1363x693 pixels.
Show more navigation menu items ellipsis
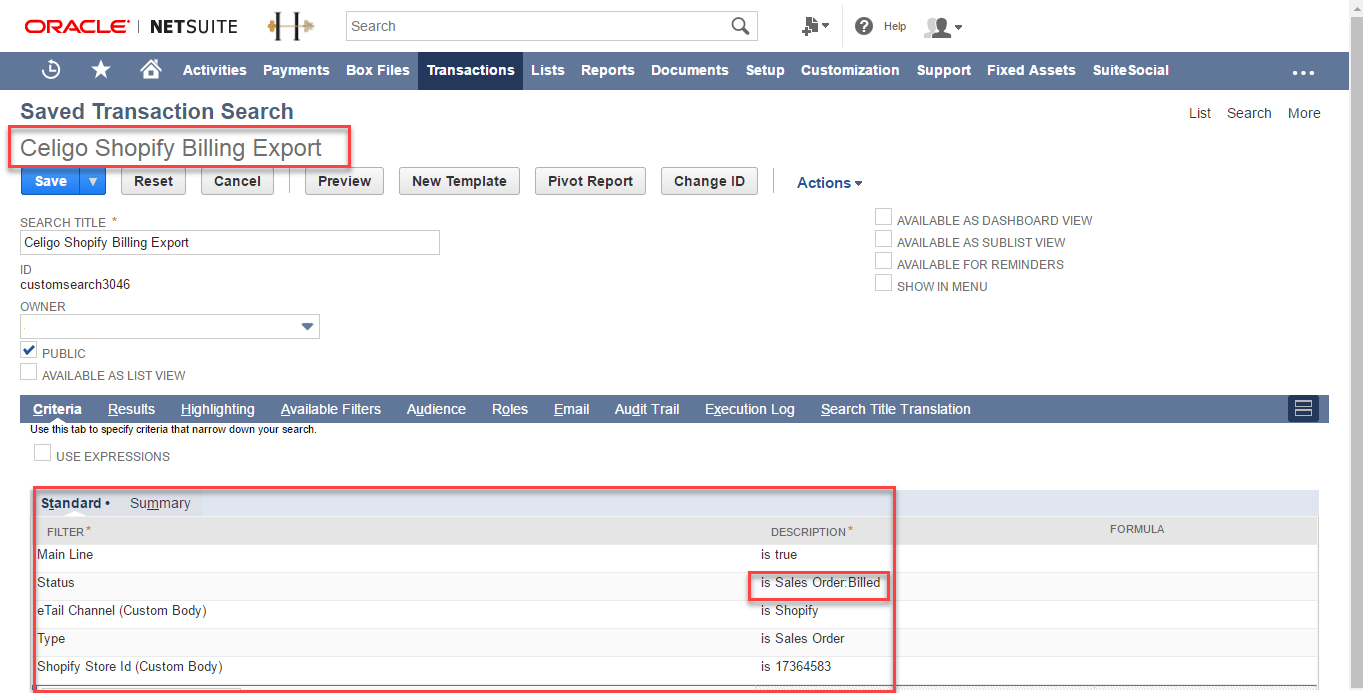click(1303, 71)
